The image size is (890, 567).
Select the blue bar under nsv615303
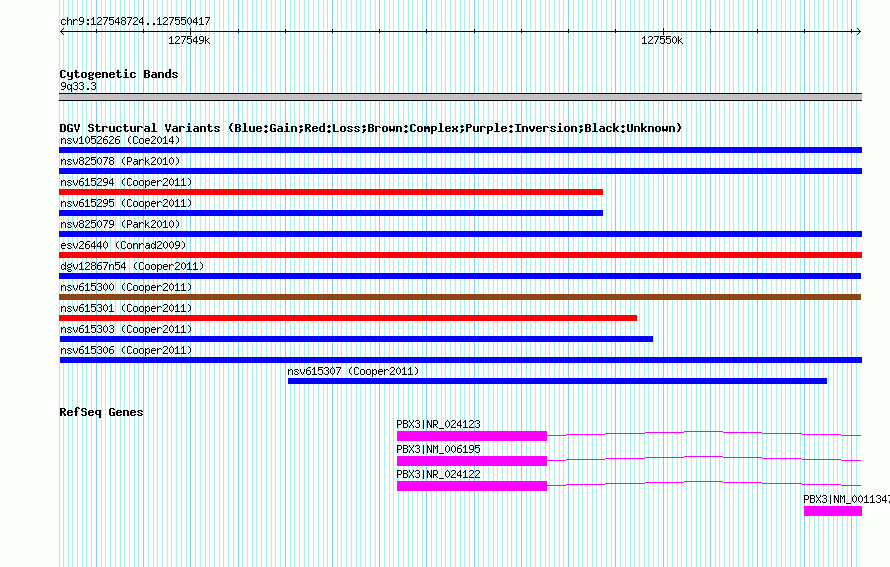coord(356,339)
